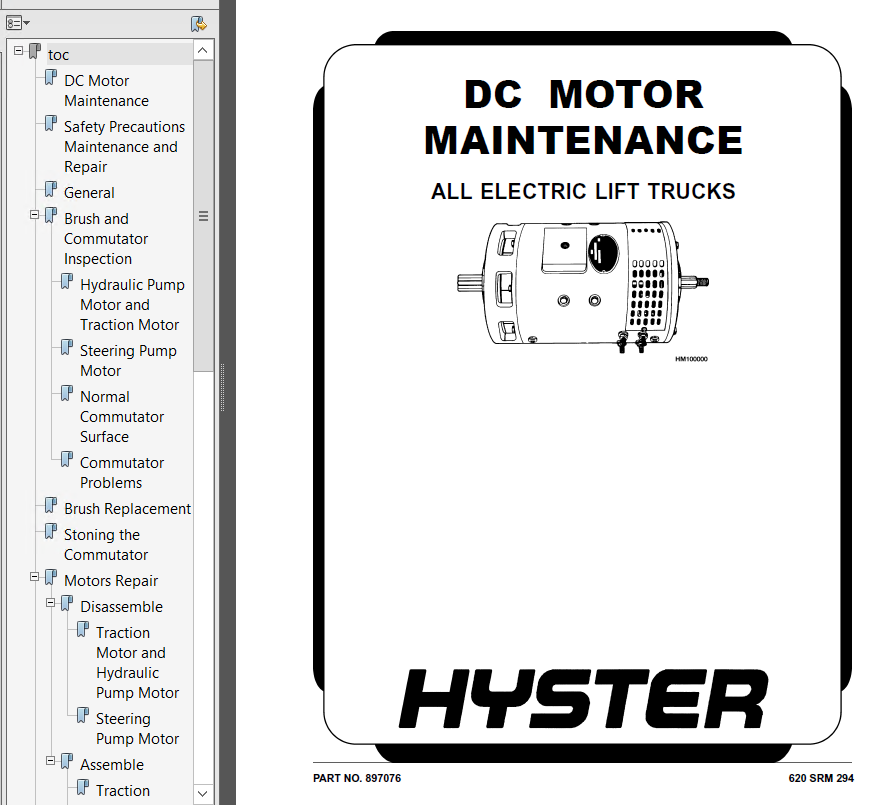Click the Commutator Problems bookmark icon
The image size is (890, 805).
pos(66,459)
